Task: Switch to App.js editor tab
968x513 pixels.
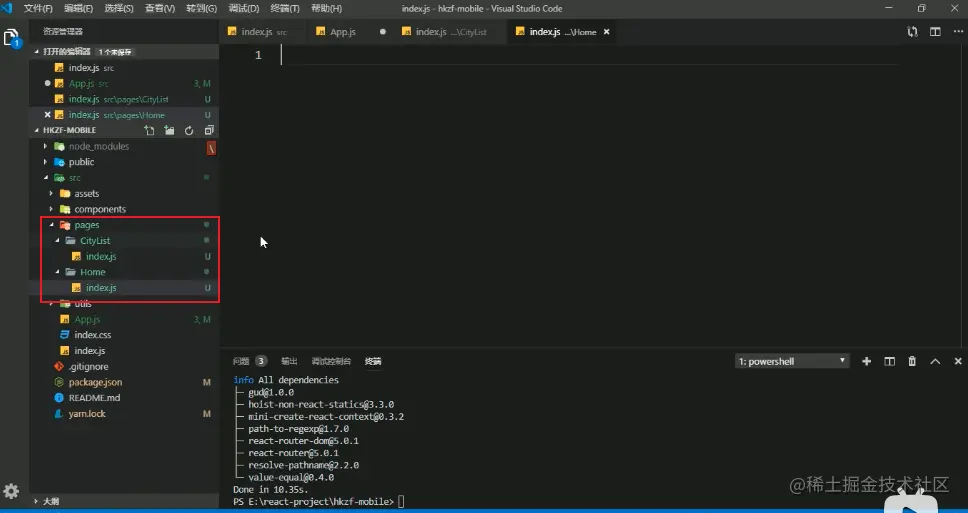Action: 349,32
